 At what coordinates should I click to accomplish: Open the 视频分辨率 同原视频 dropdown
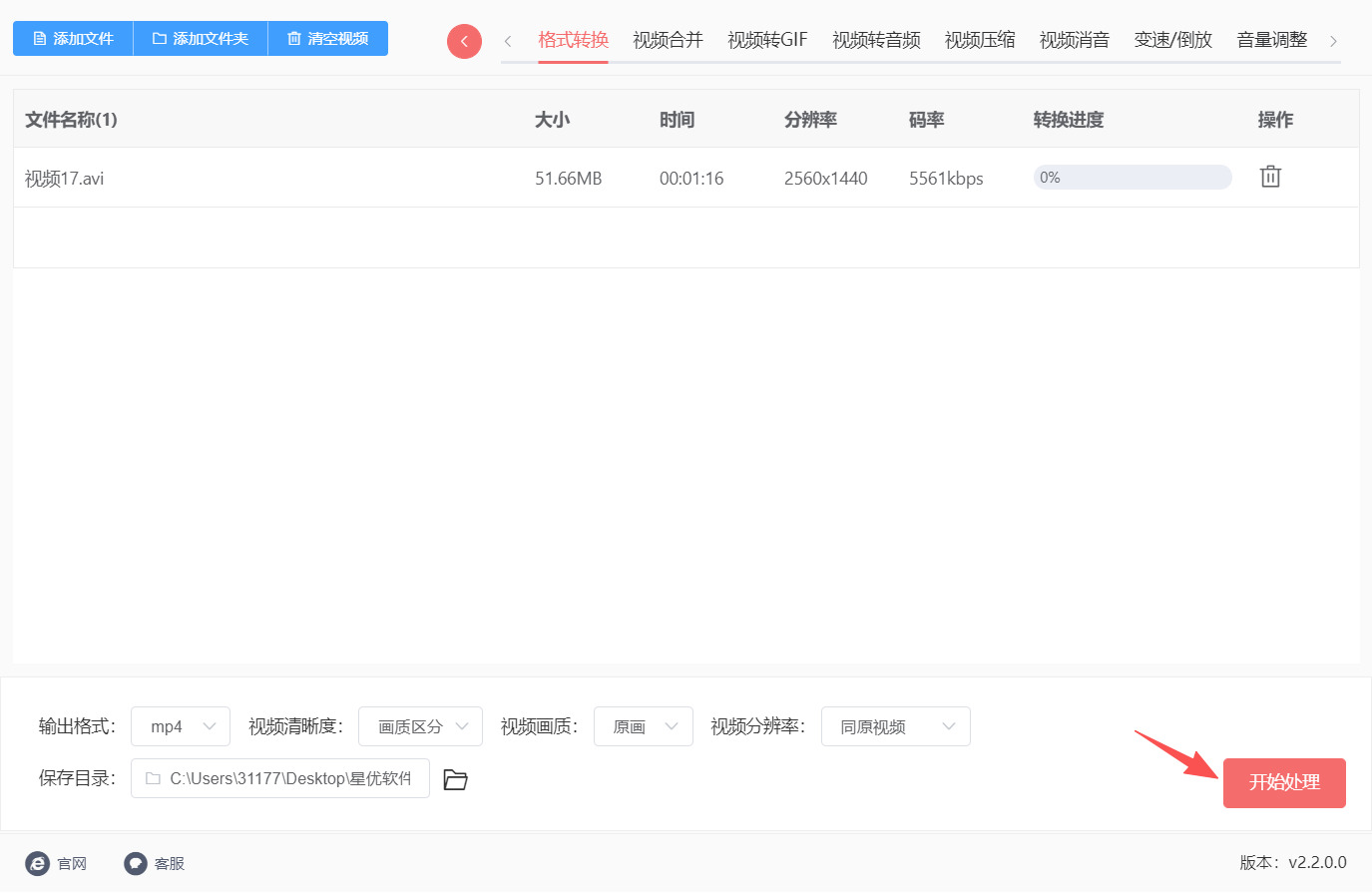(x=895, y=726)
